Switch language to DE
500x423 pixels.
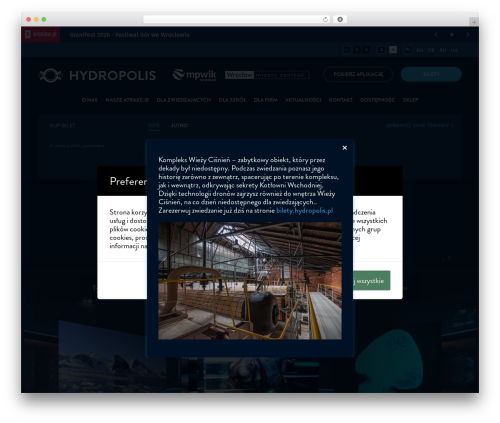(x=431, y=50)
